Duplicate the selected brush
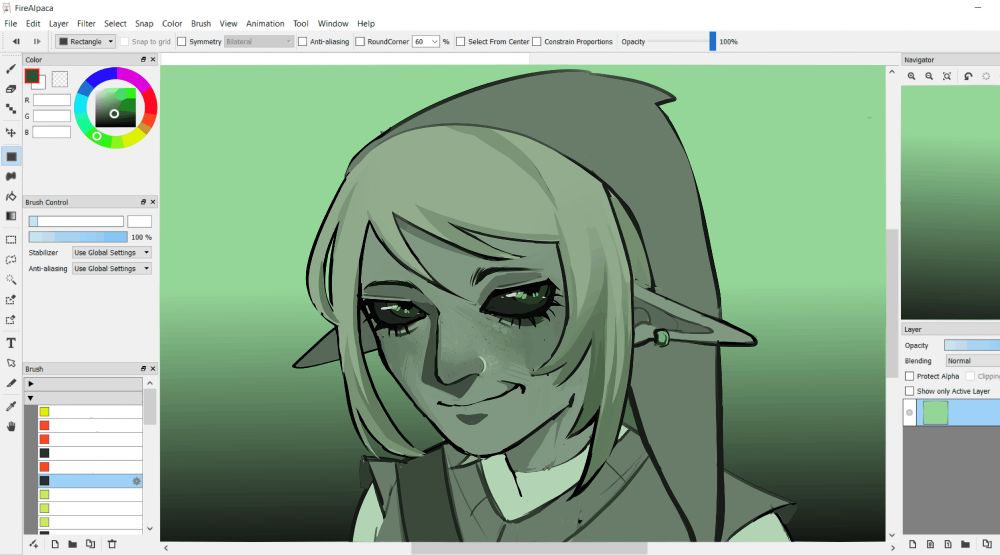This screenshot has height=555, width=1000. click(91, 544)
